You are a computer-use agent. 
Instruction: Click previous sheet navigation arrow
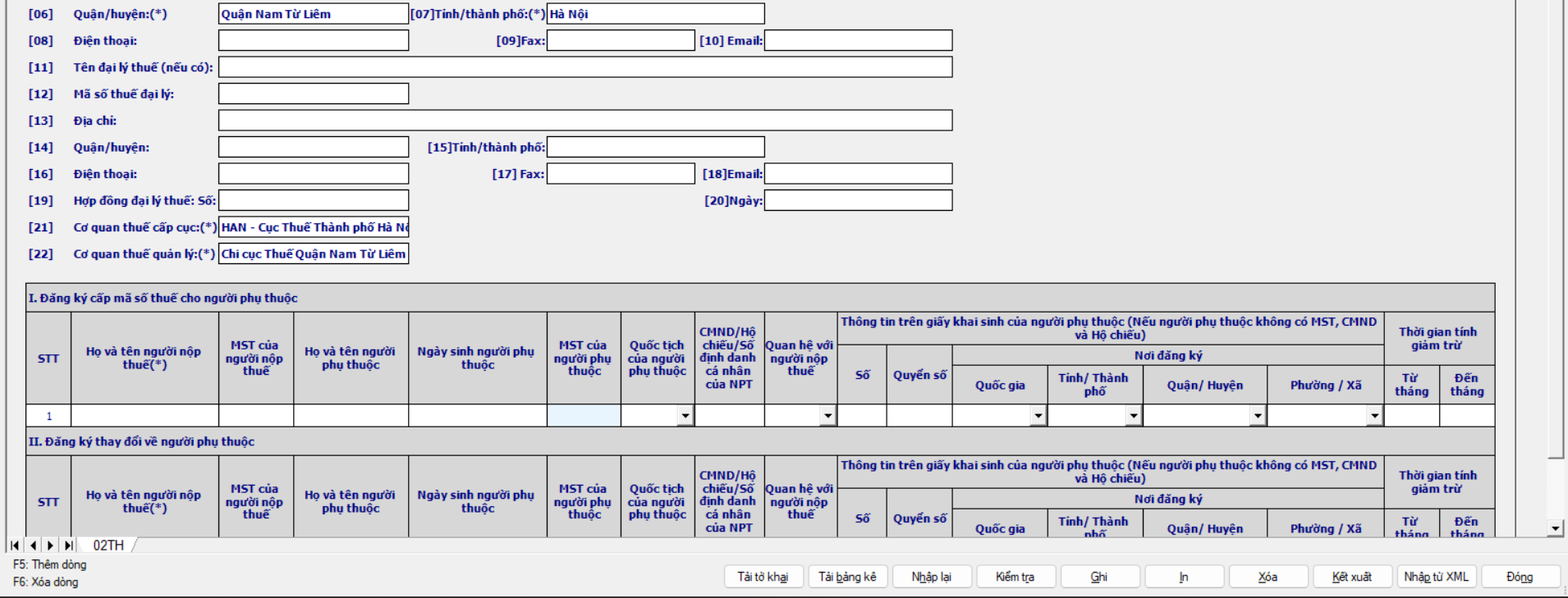pos(33,546)
